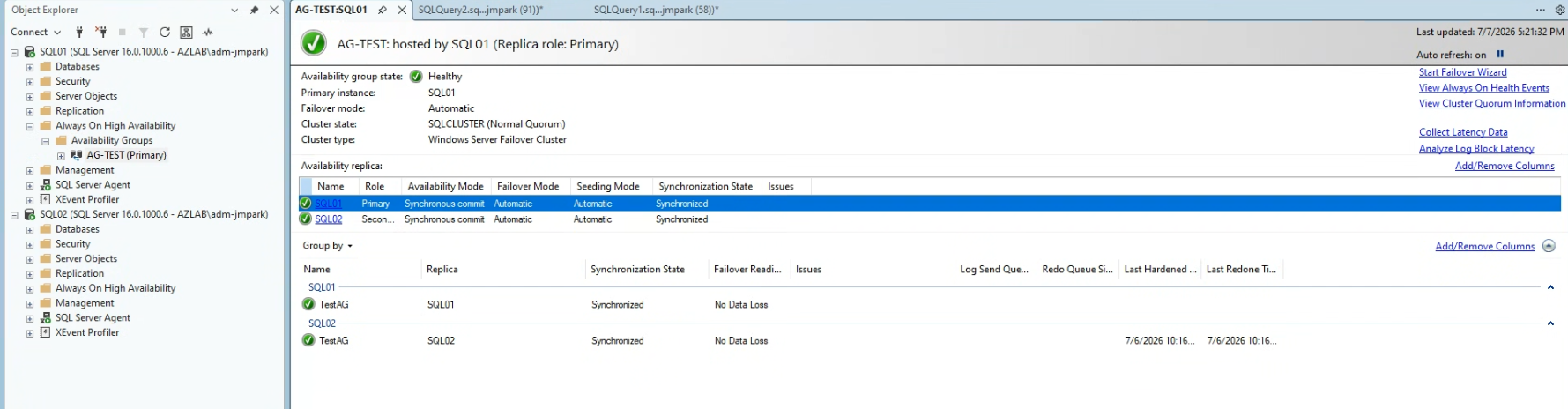Click Analyze Log Block Latency link
1568x409 pixels.
click(x=1476, y=149)
